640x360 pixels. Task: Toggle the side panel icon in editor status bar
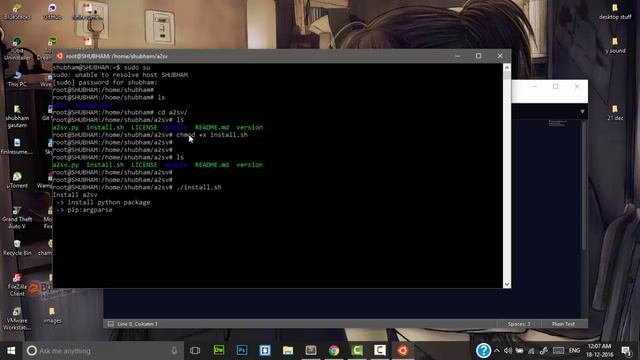point(111,324)
